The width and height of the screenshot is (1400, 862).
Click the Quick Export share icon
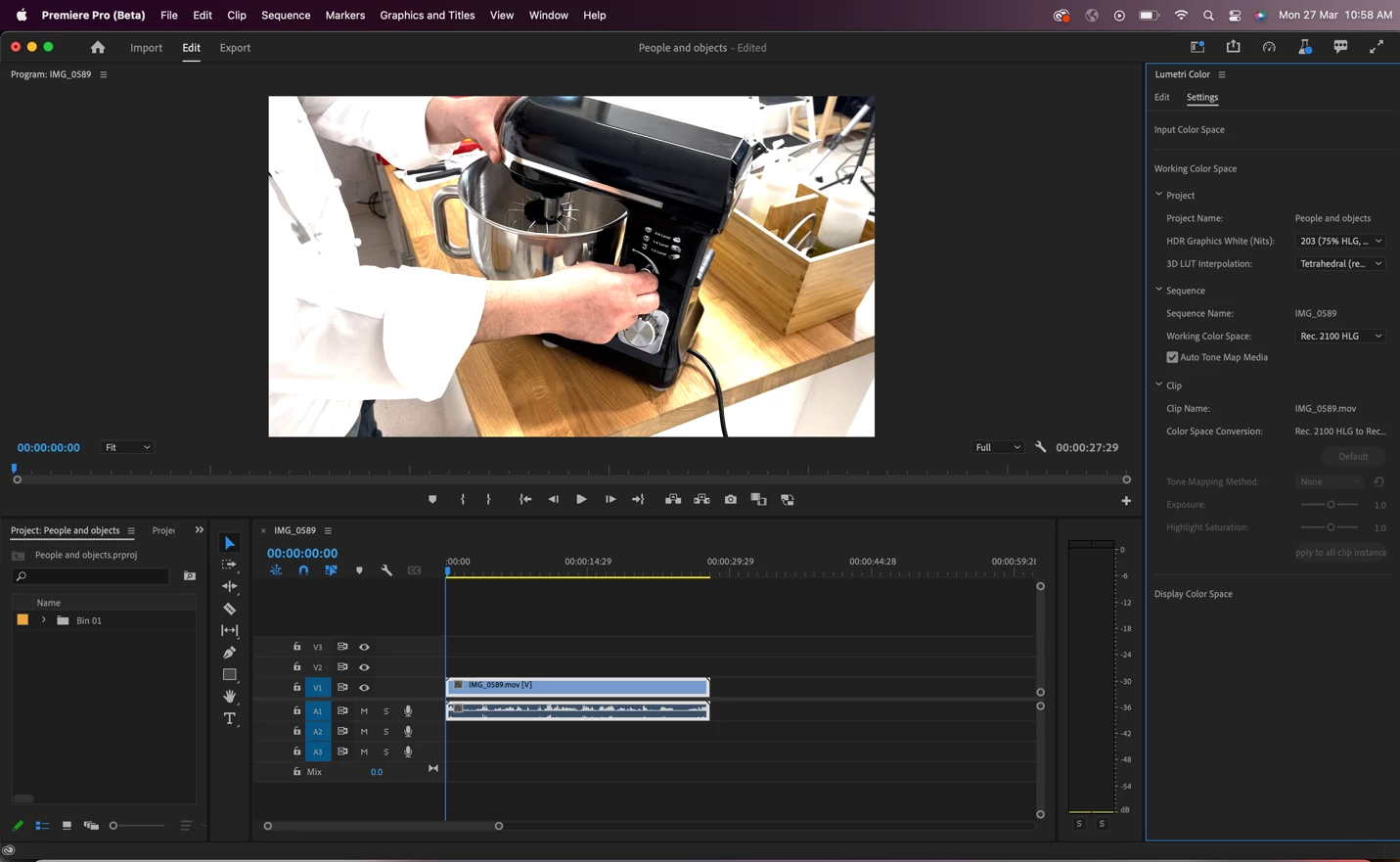pos(1233,47)
